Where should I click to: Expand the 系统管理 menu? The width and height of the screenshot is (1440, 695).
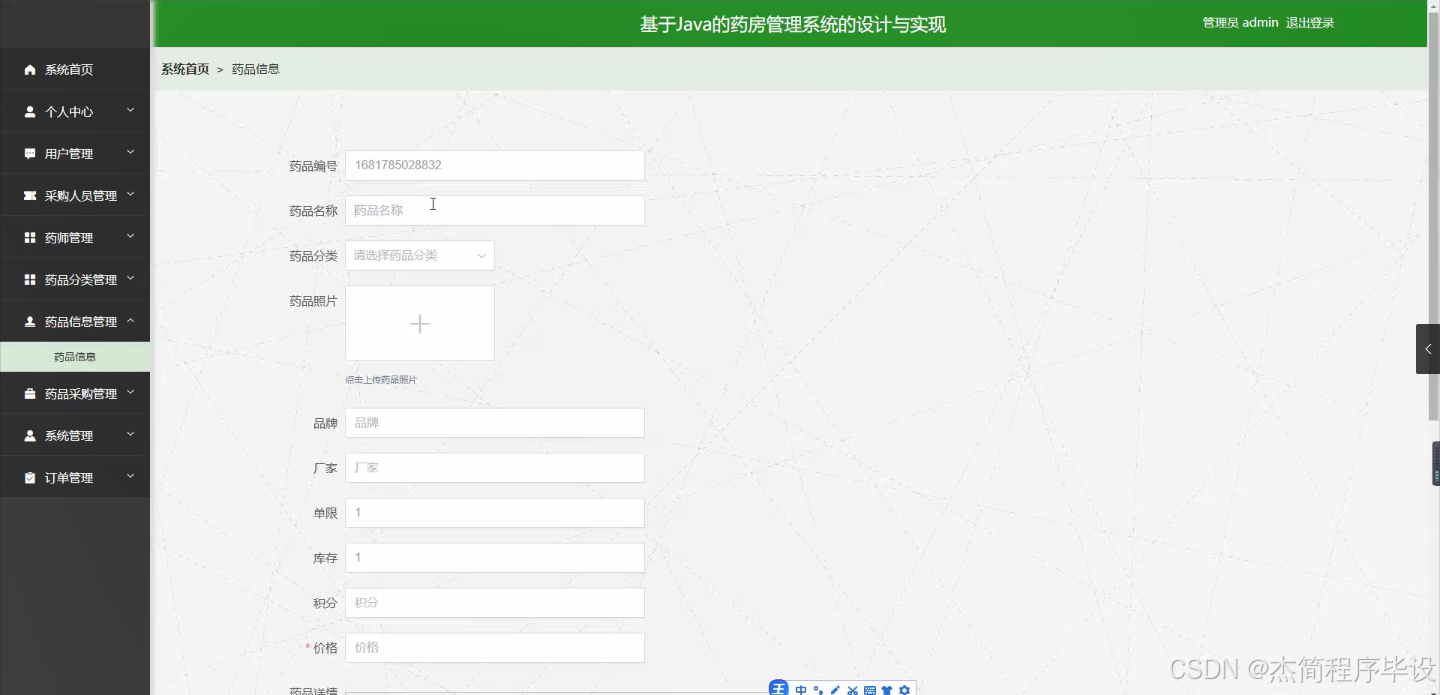[75, 434]
